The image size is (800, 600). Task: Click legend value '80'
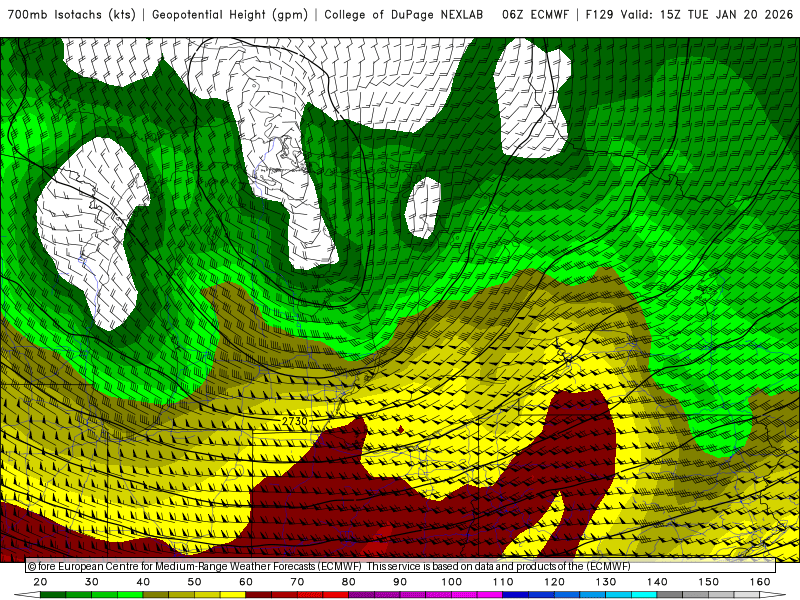[348, 582]
